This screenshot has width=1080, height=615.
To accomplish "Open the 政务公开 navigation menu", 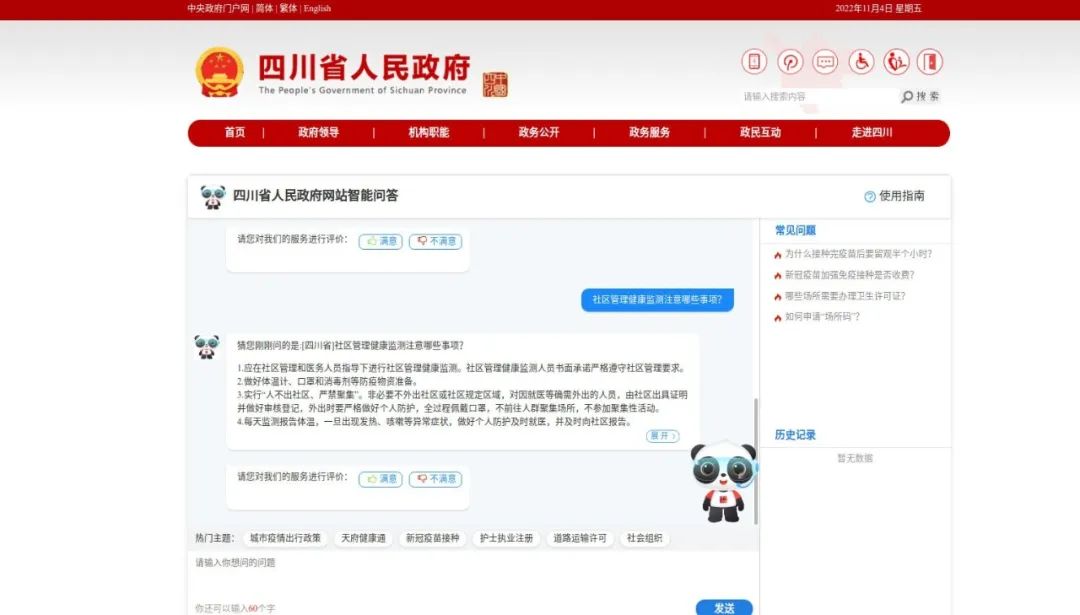I will [539, 133].
